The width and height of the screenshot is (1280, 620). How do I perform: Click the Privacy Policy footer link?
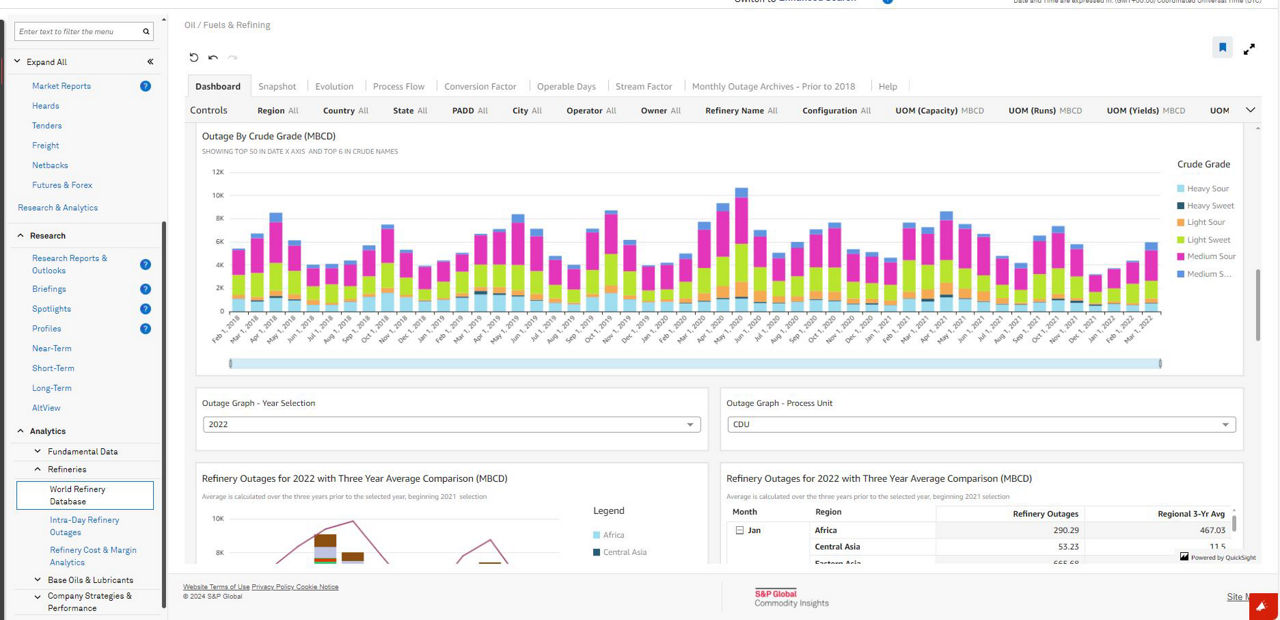(x=274, y=587)
